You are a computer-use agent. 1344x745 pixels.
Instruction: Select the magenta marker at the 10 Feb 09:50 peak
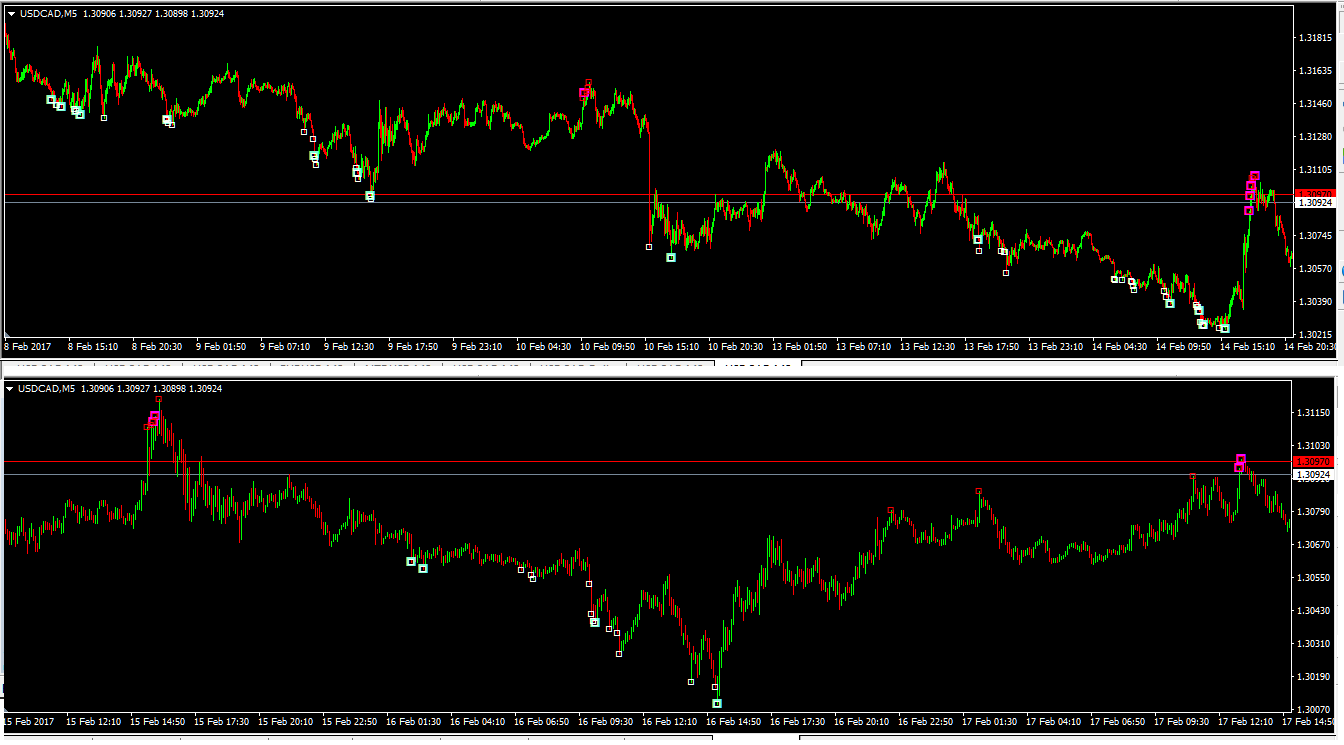[x=584, y=93]
